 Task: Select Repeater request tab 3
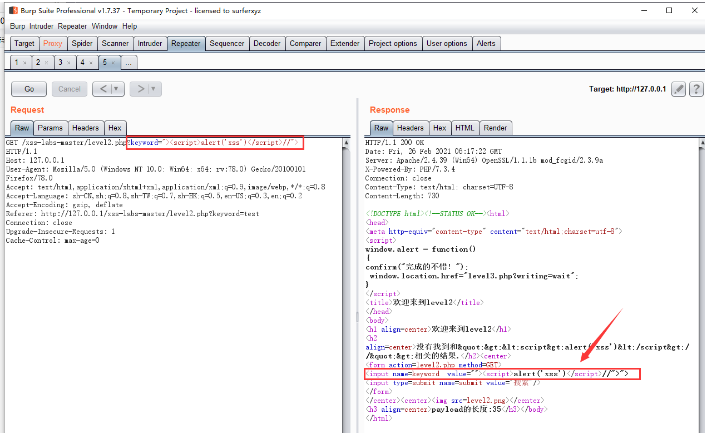(x=60, y=62)
